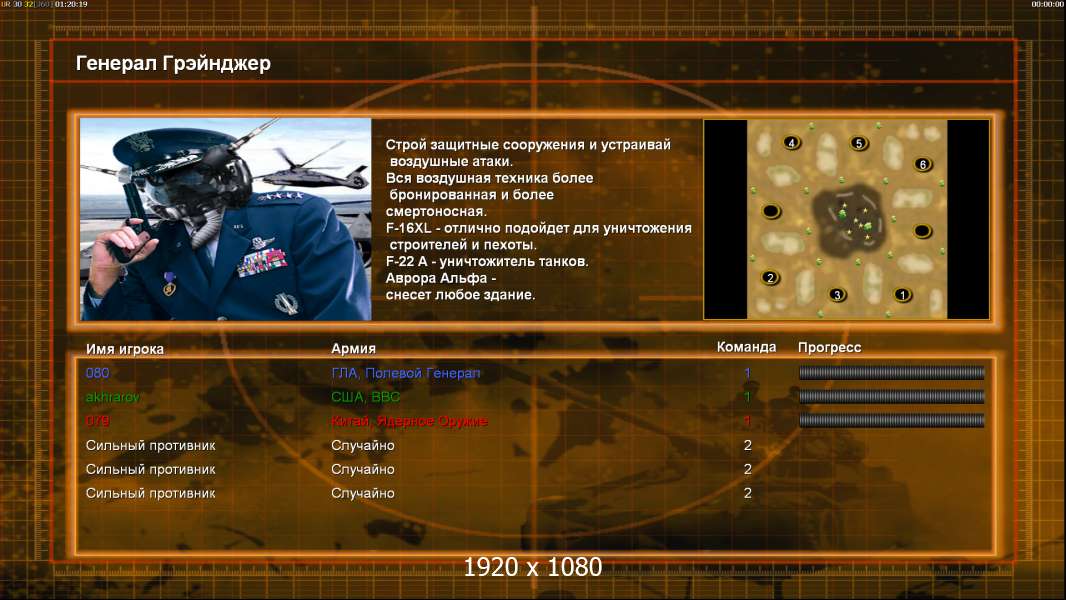The width and height of the screenshot is (1066, 600).
Task: Click the red player name 079
Action: 97,421
